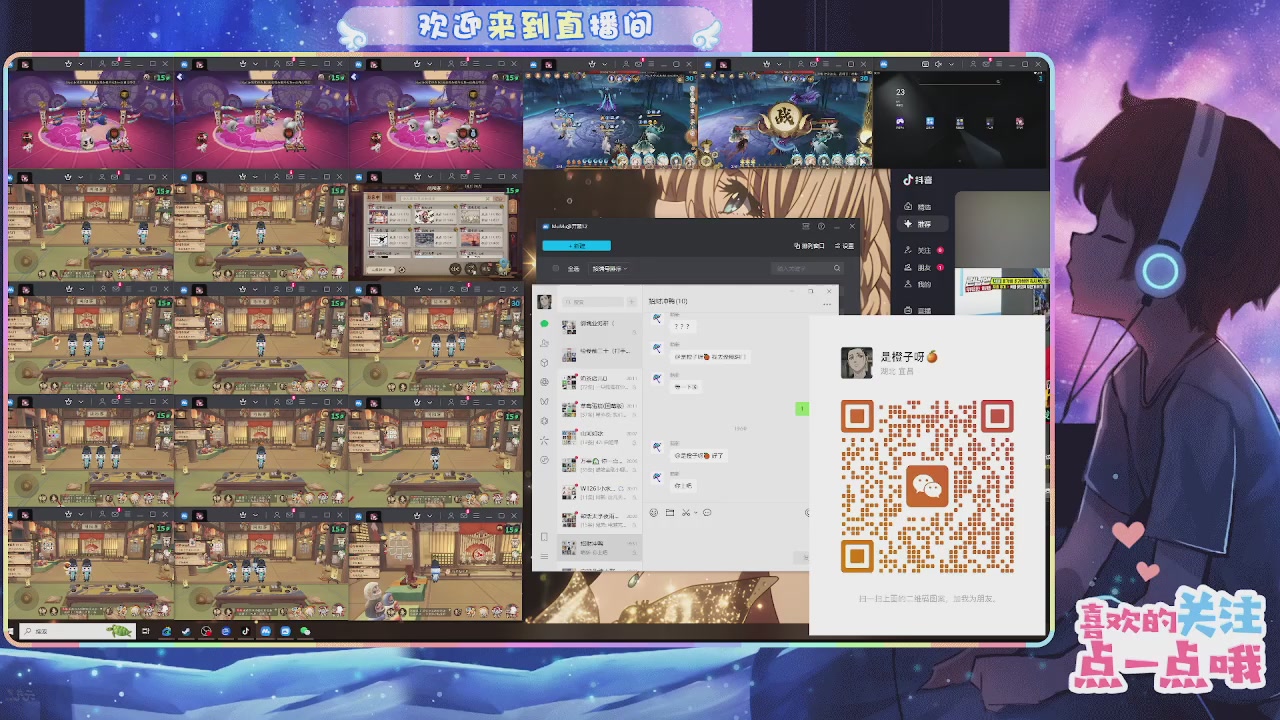
Task: Click the magnifier icon in MuMu manager search
Action: coord(837,268)
